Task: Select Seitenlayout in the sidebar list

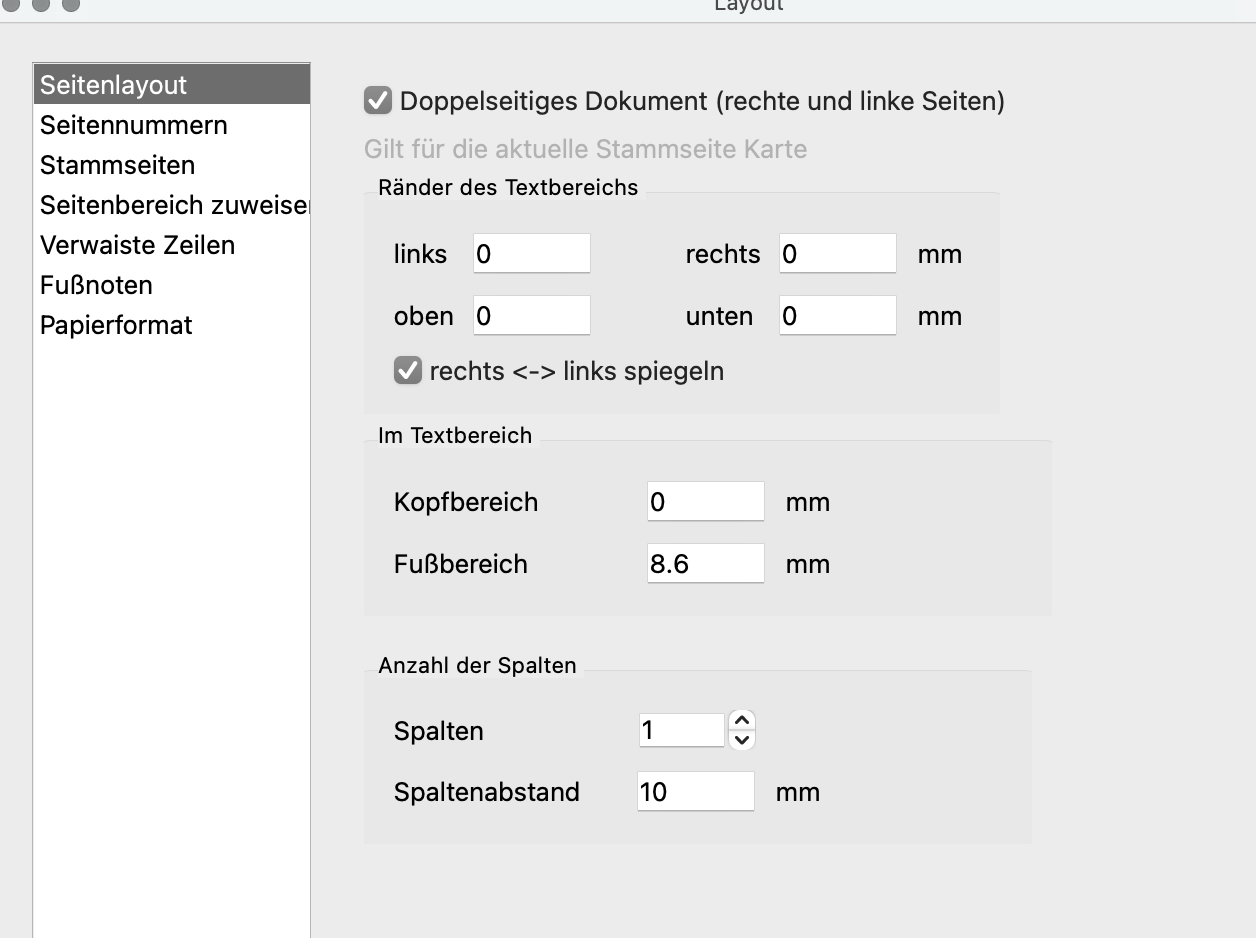Action: (x=114, y=85)
